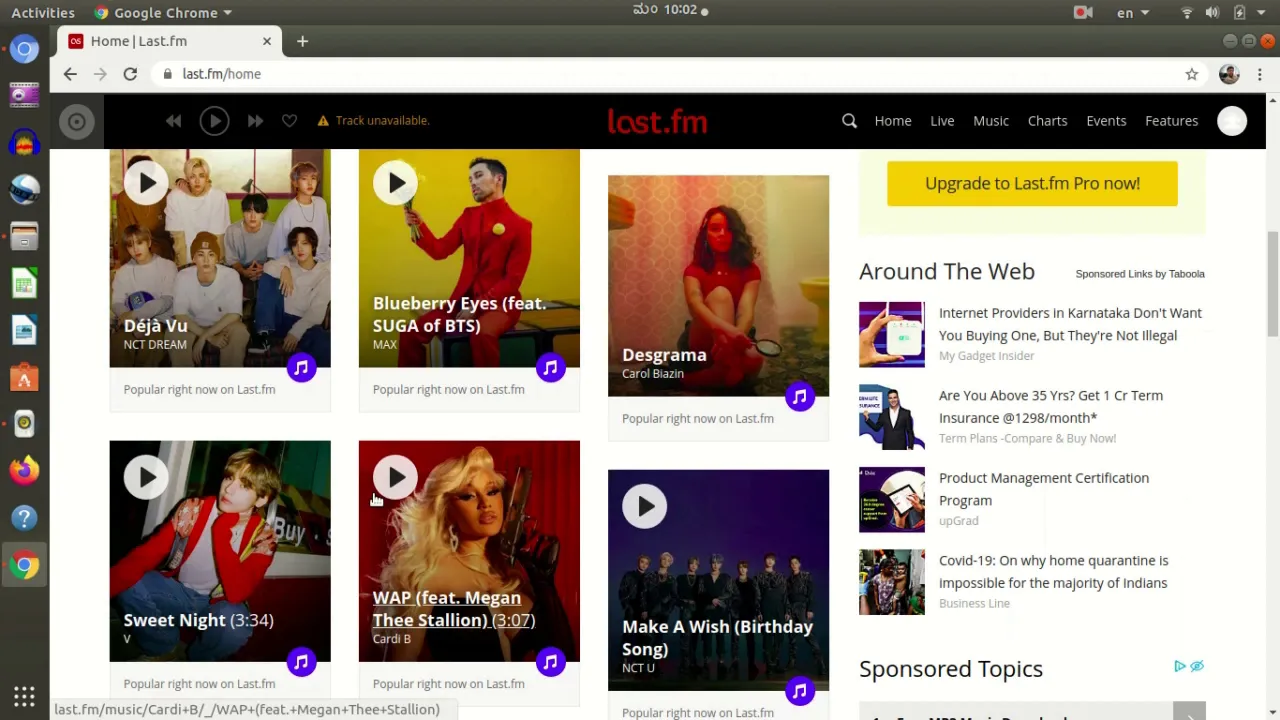
Task: Open the Features navigation item
Action: coord(1171,121)
